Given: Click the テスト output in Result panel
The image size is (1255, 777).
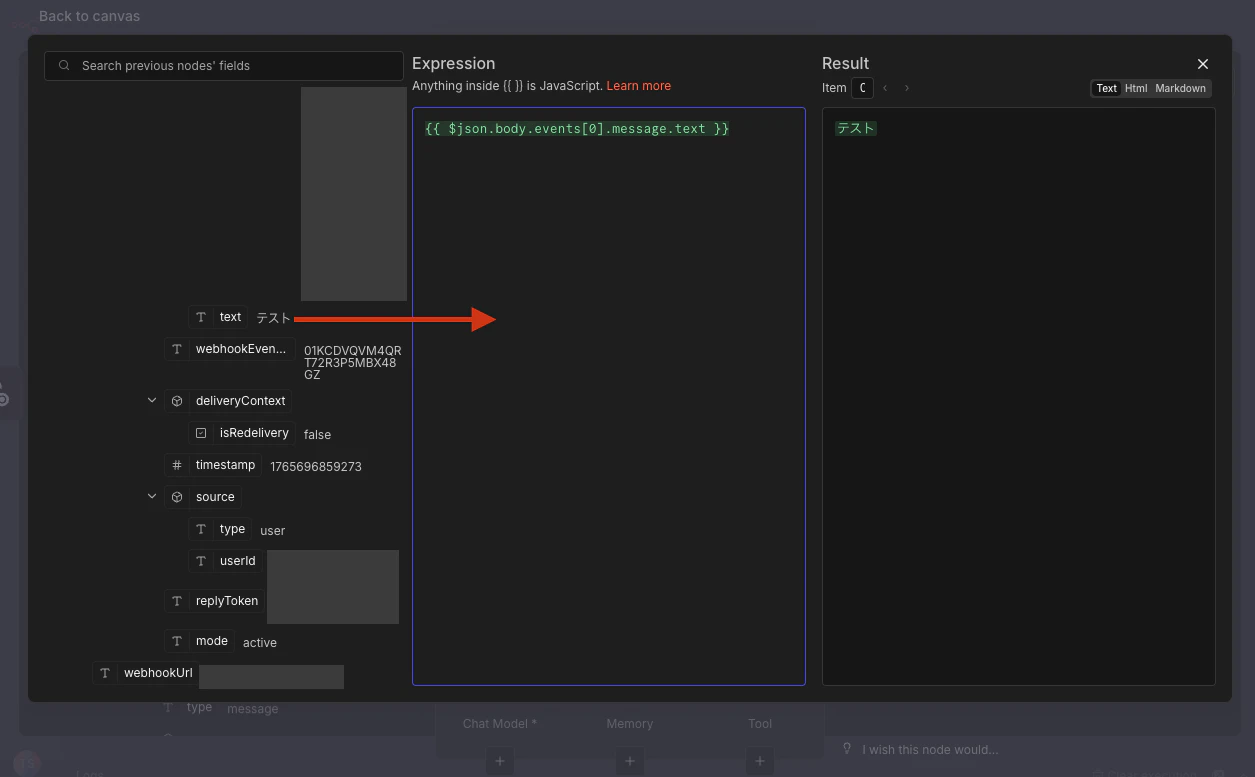Looking at the screenshot, I should 856,128.
